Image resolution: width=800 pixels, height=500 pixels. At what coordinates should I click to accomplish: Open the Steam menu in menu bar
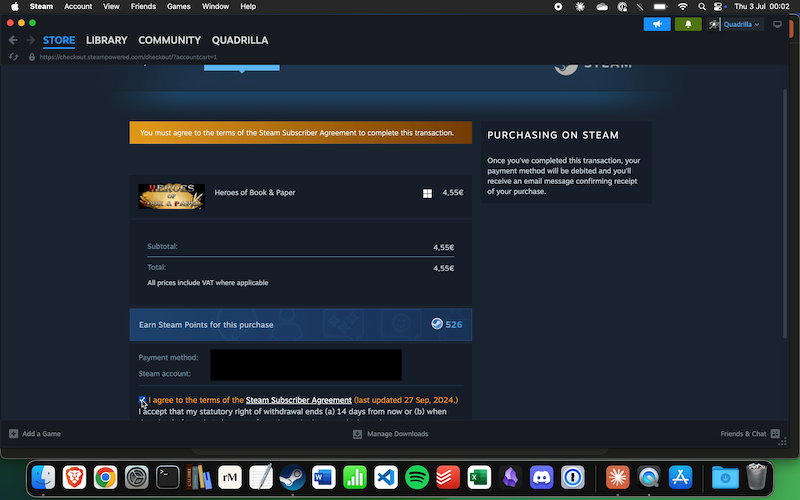click(41, 7)
